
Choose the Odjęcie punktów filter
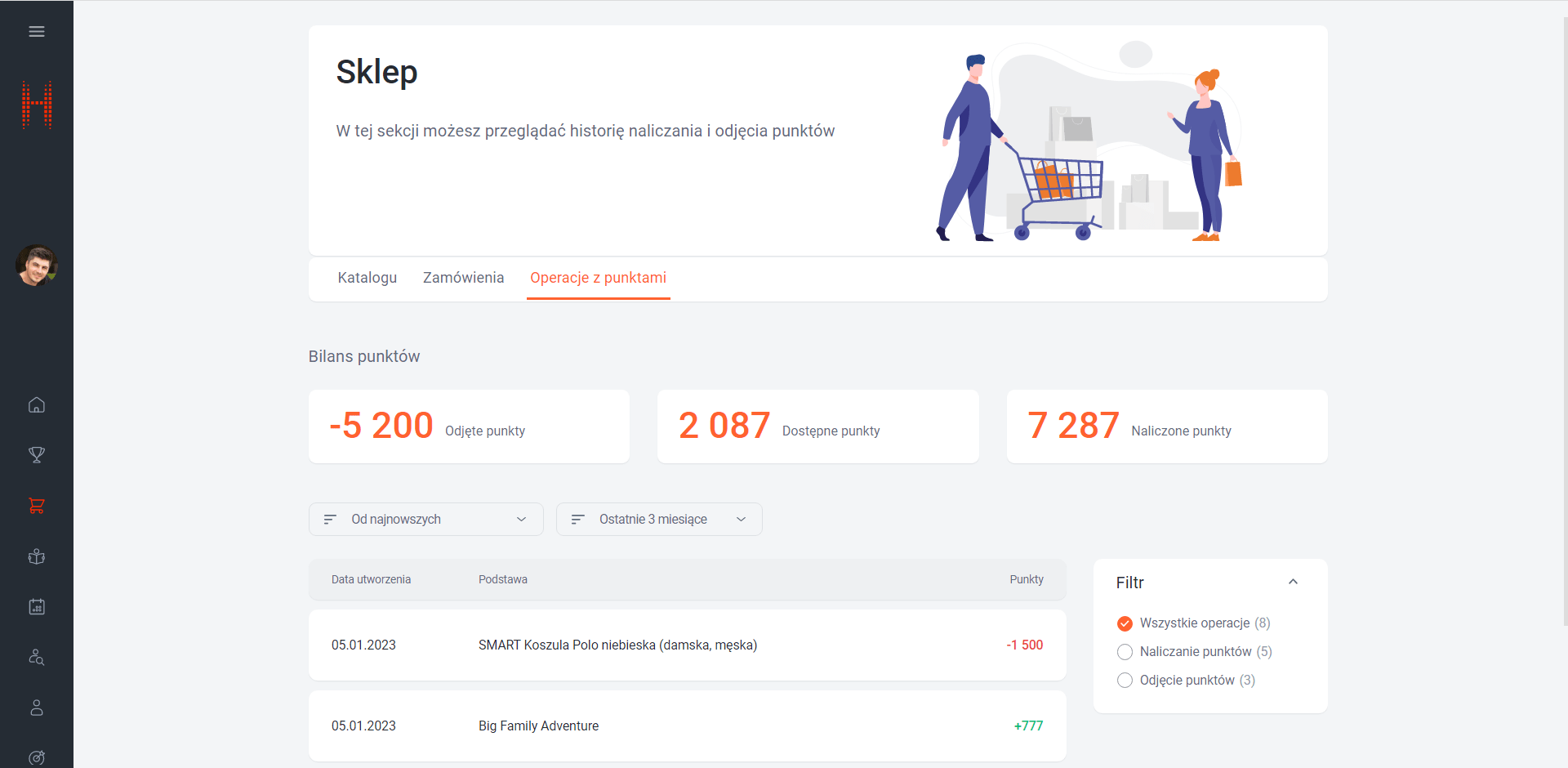coord(1125,681)
